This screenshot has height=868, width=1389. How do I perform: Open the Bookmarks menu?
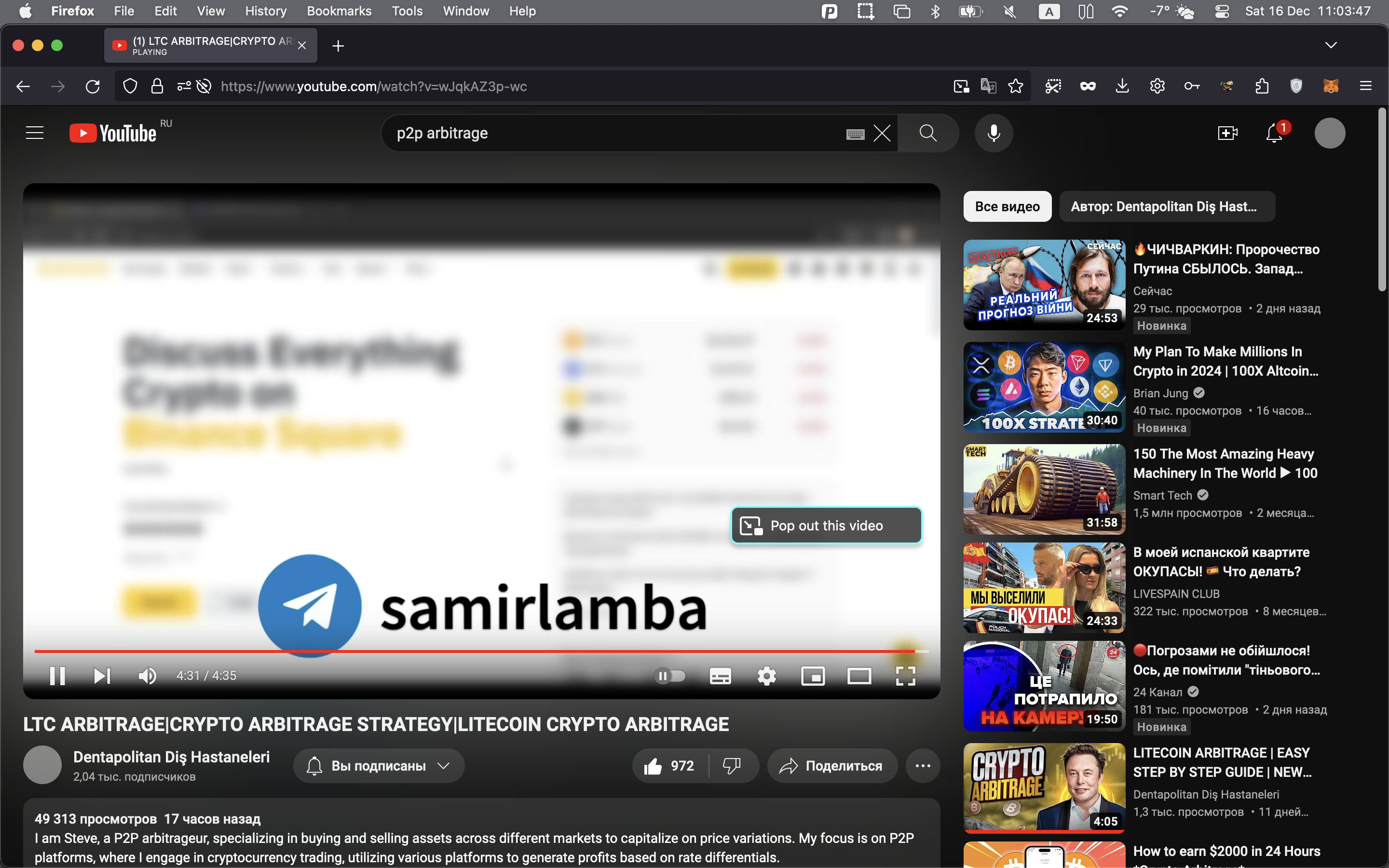[x=339, y=11]
